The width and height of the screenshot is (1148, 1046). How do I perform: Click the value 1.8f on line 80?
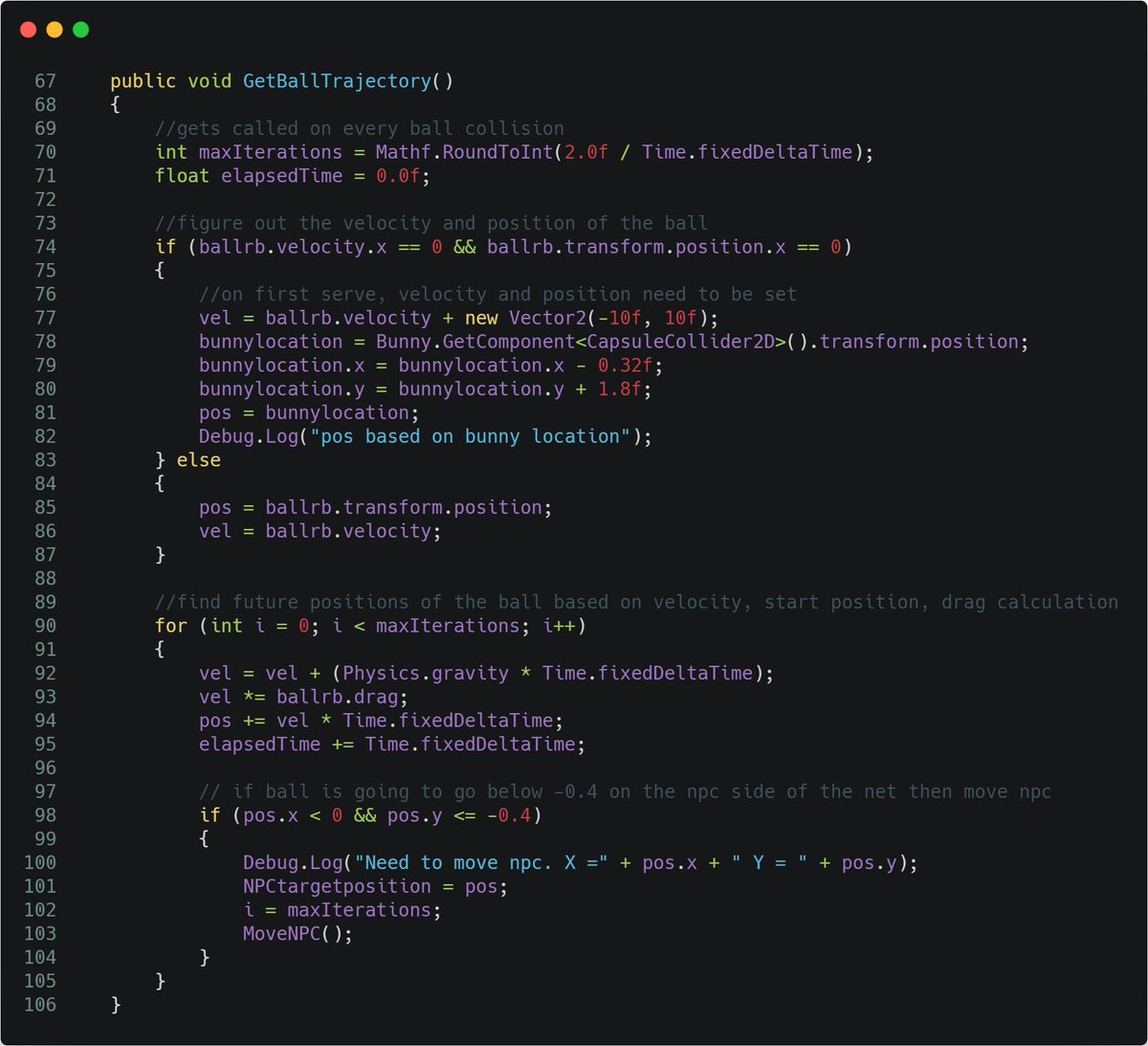tap(620, 389)
